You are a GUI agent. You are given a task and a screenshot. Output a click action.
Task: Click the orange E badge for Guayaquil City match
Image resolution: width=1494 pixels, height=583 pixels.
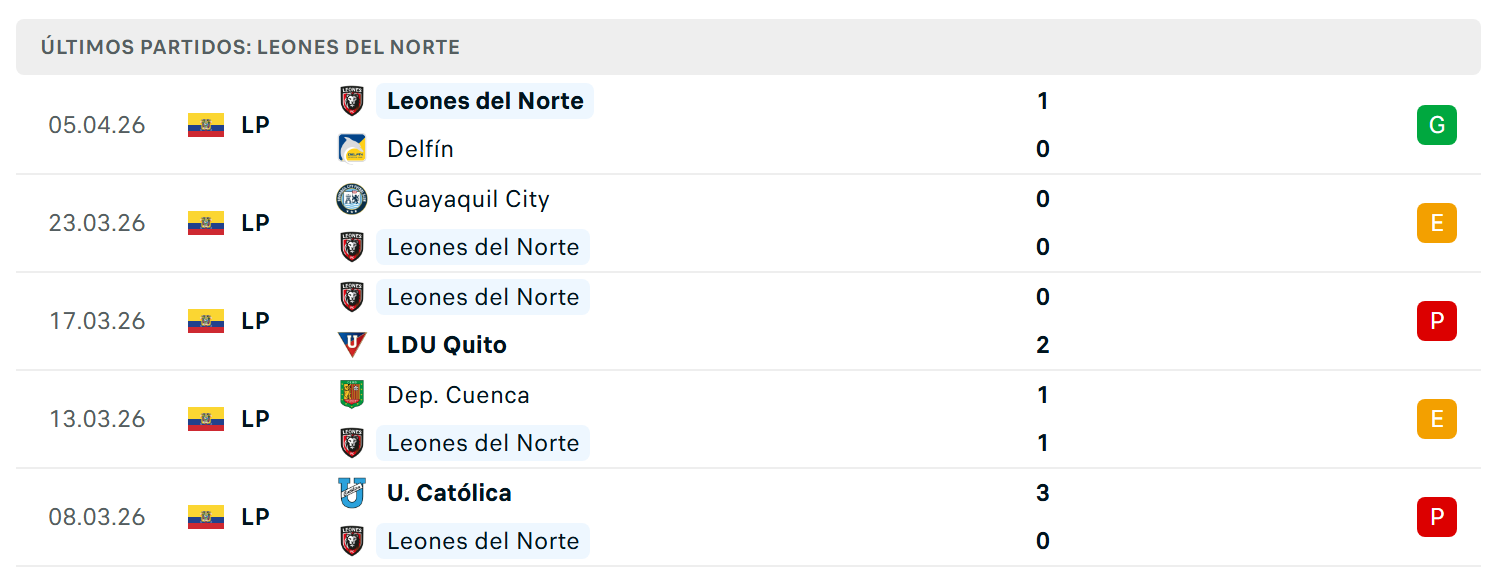pyautogui.click(x=1437, y=223)
